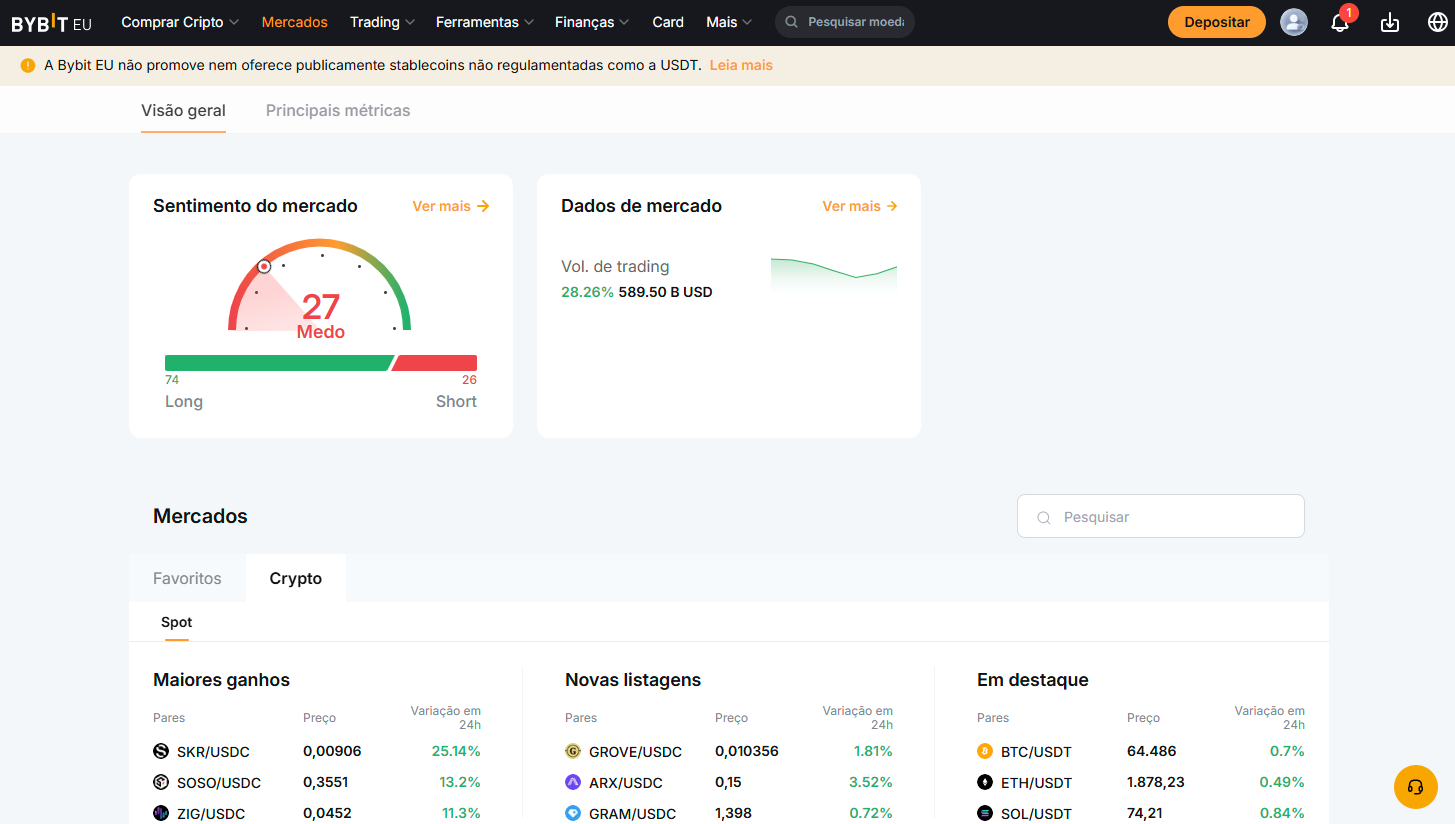The height and width of the screenshot is (824, 1455).
Task: Click the SKR coin icon
Action: (x=161, y=751)
